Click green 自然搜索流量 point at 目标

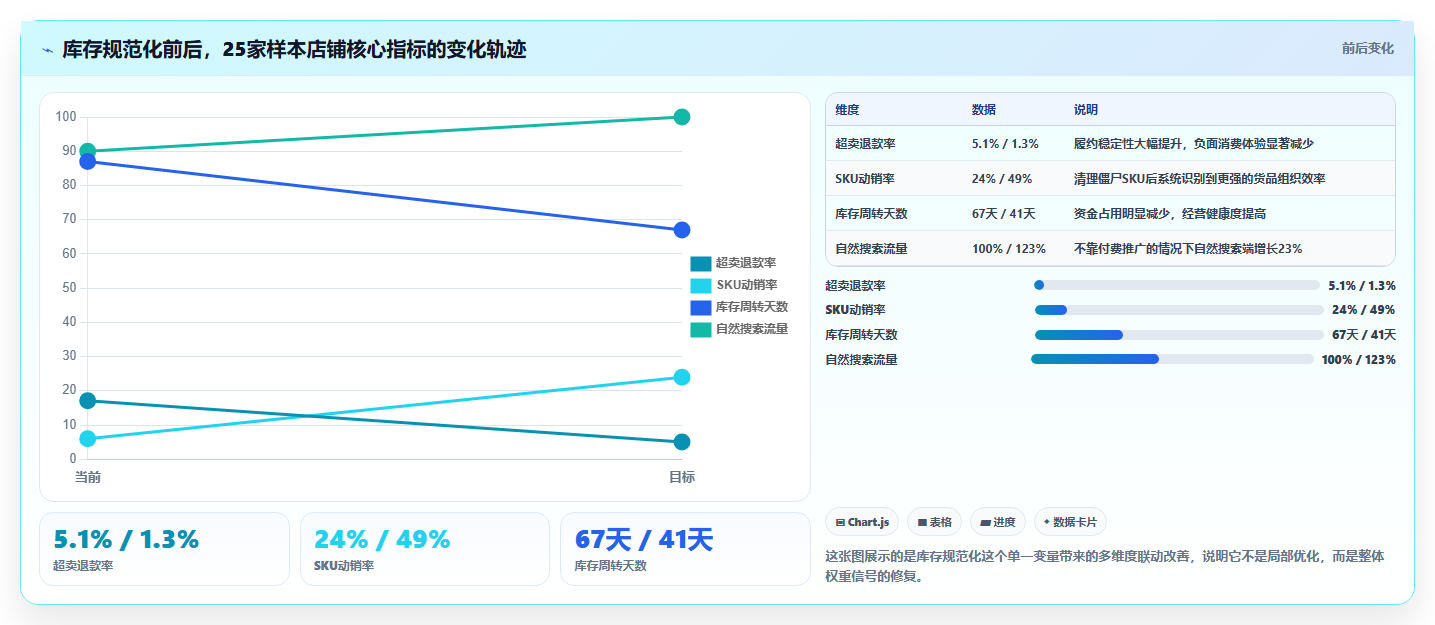coord(682,117)
